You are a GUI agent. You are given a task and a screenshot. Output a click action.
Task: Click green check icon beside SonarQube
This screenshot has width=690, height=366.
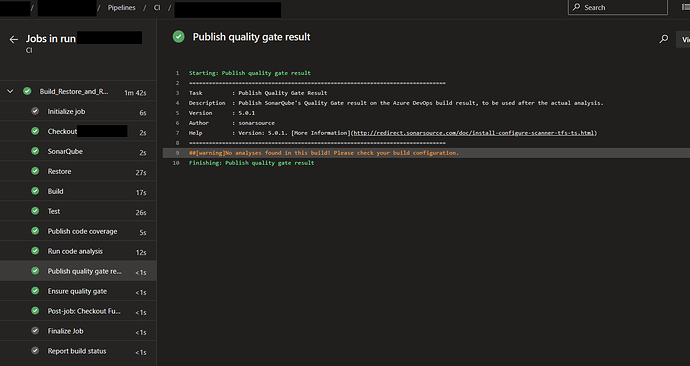(35, 151)
